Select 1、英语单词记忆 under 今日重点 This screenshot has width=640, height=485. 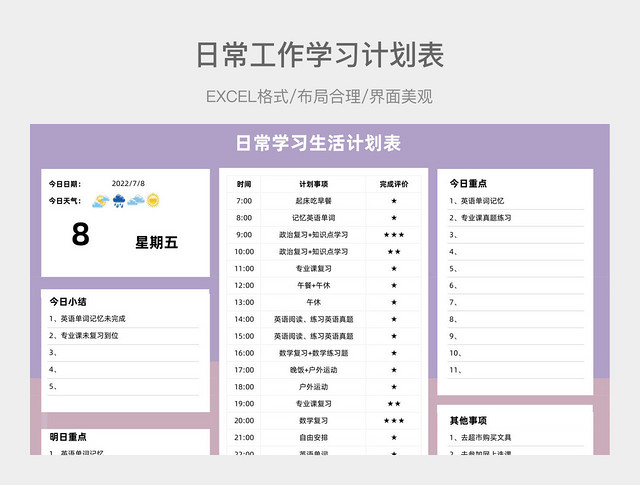(476, 201)
